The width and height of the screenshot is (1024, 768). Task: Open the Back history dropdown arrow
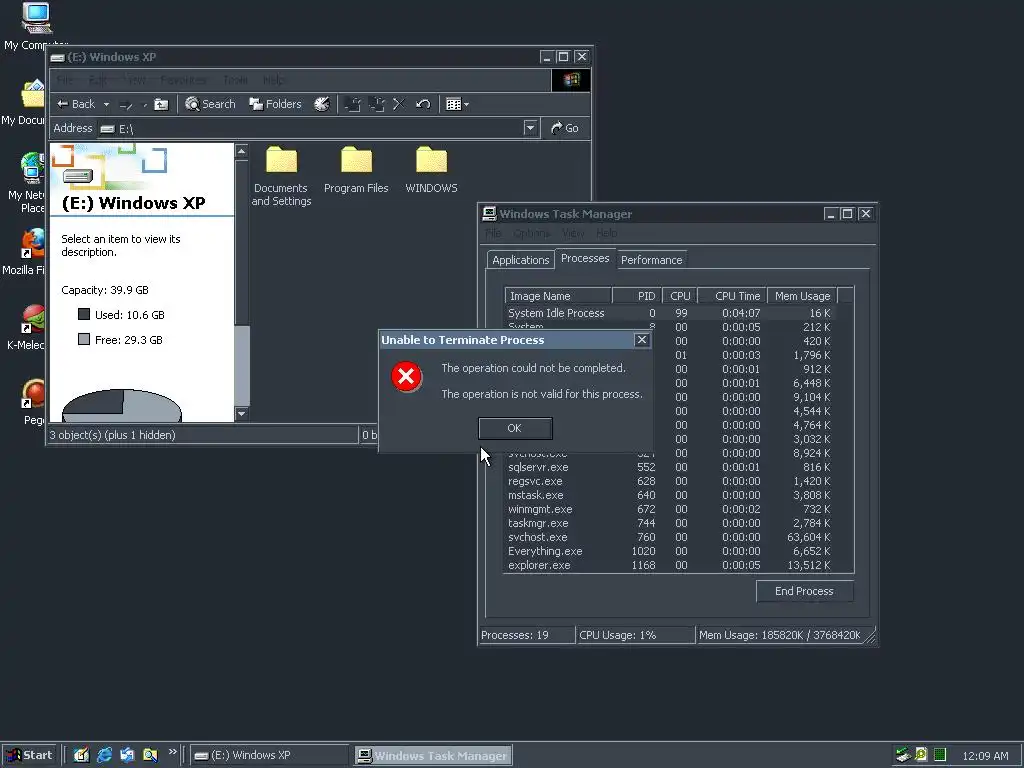point(106,104)
